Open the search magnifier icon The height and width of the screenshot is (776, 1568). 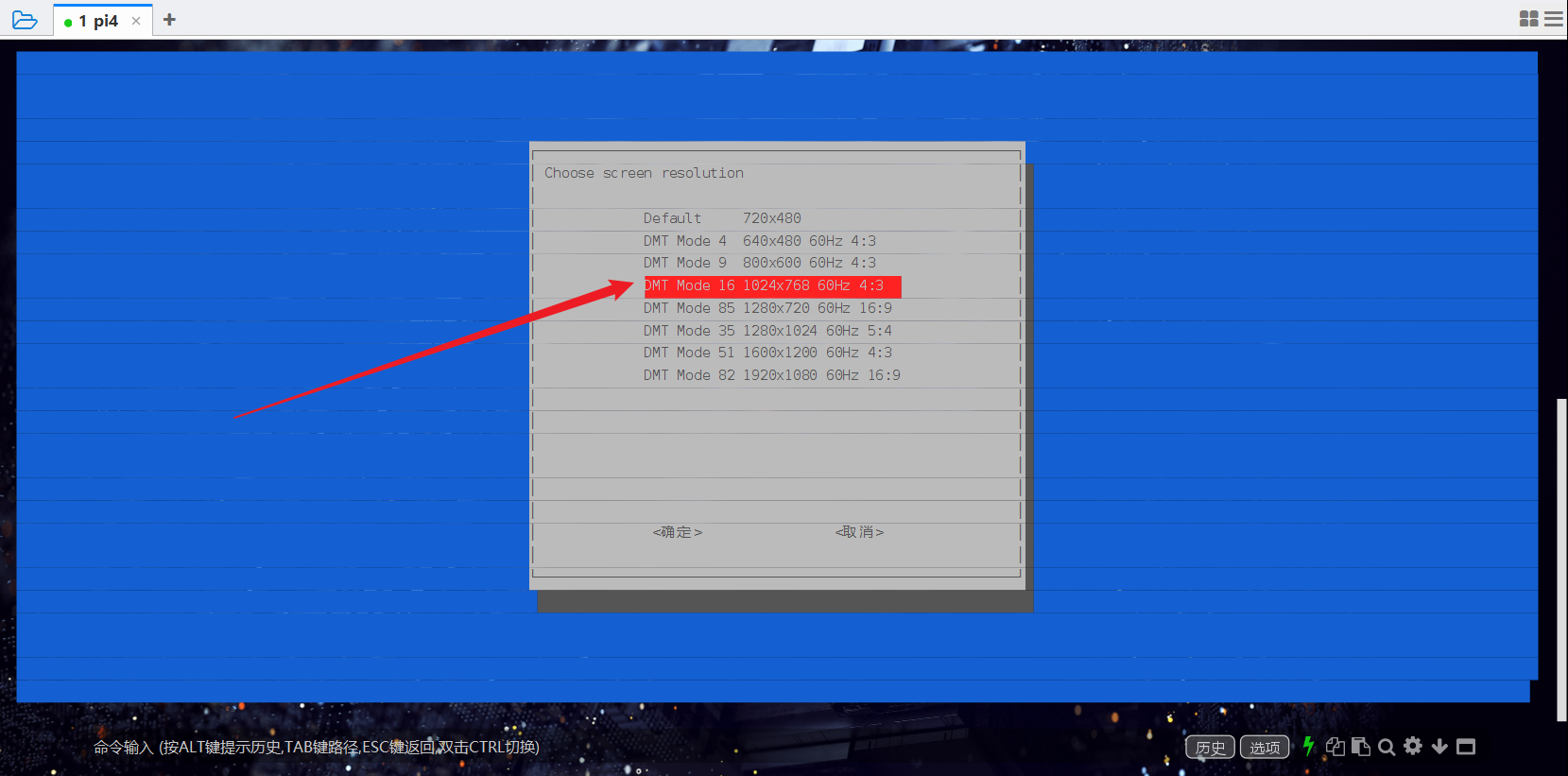click(1387, 747)
